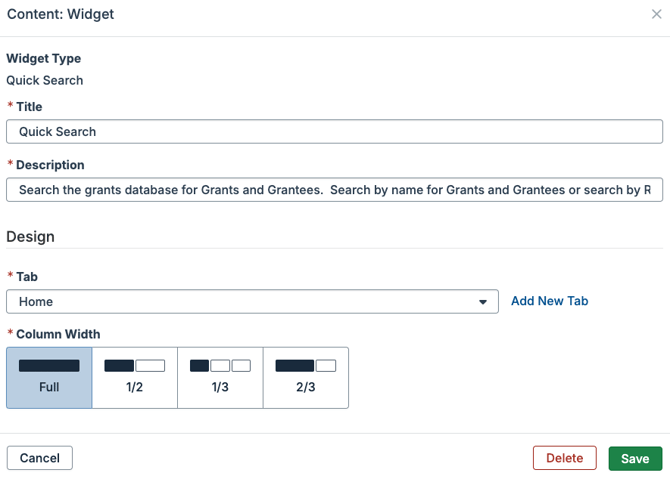Click the Add New Tab link

549,301
